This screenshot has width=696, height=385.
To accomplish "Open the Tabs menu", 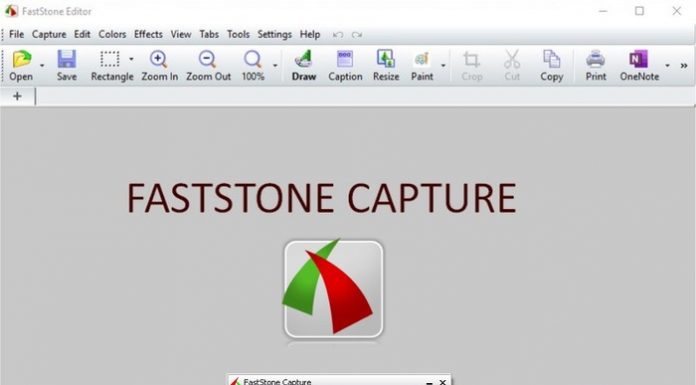I will coord(209,34).
